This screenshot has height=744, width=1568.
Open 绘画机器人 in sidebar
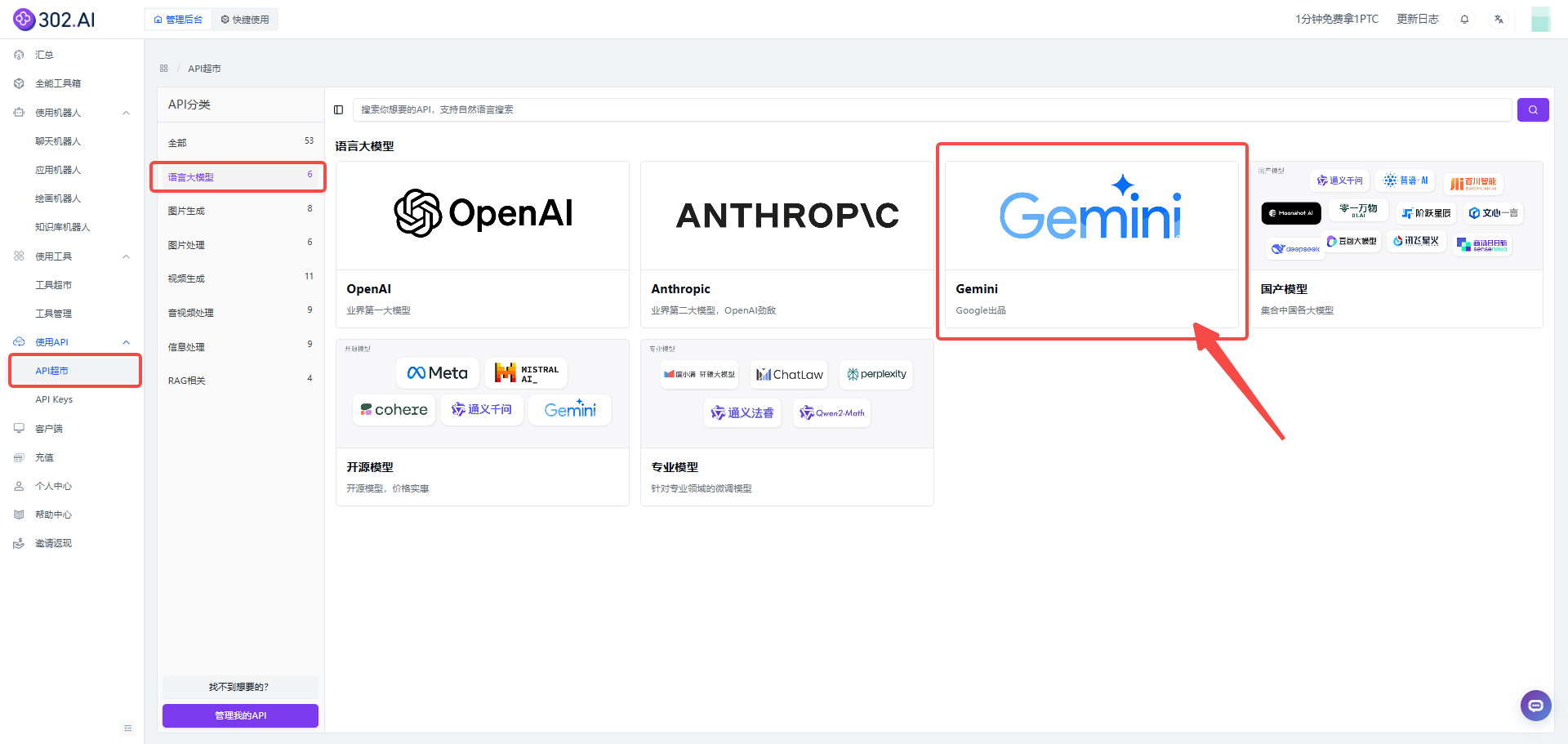[58, 198]
